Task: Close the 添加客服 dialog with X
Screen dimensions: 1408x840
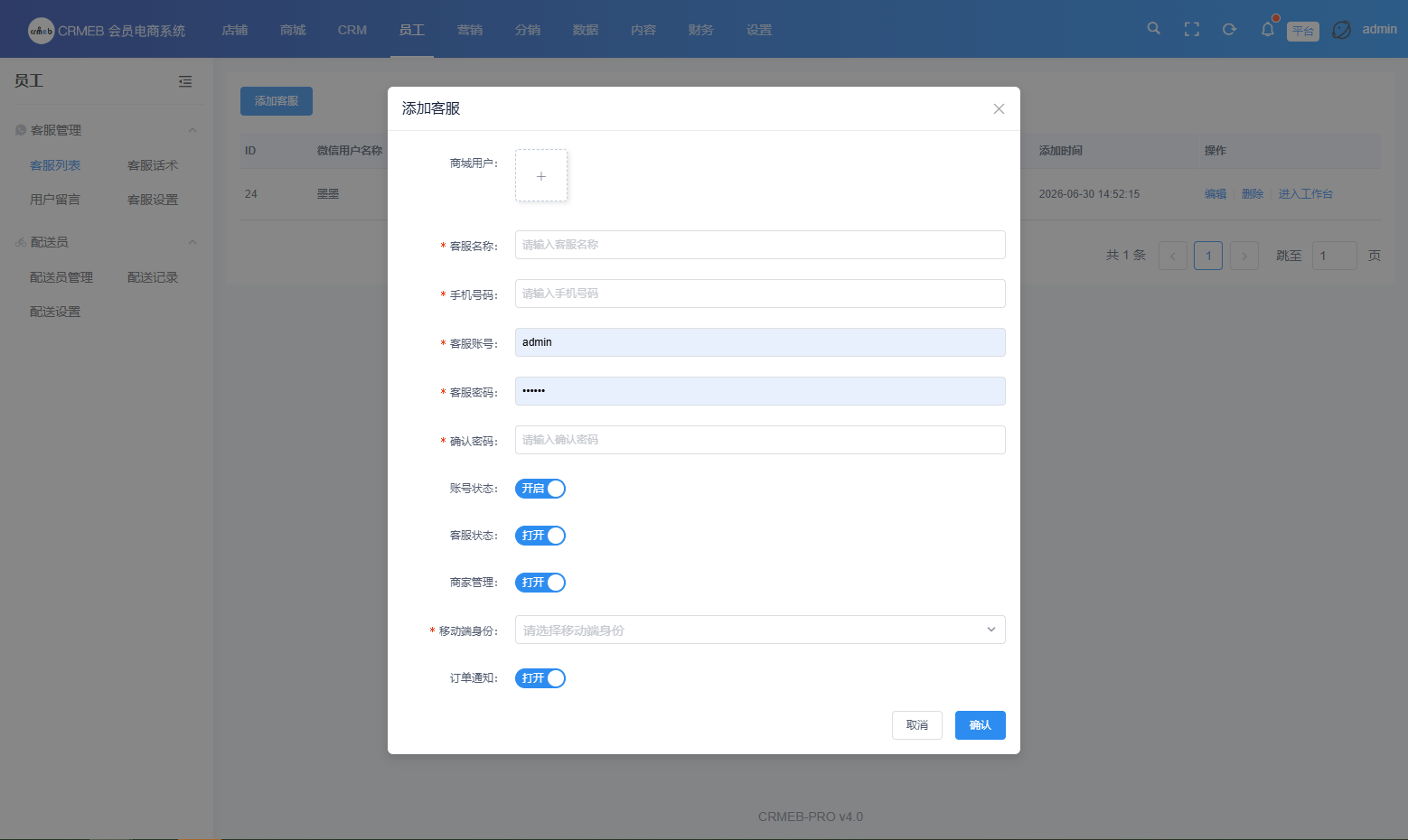Action: point(999,108)
